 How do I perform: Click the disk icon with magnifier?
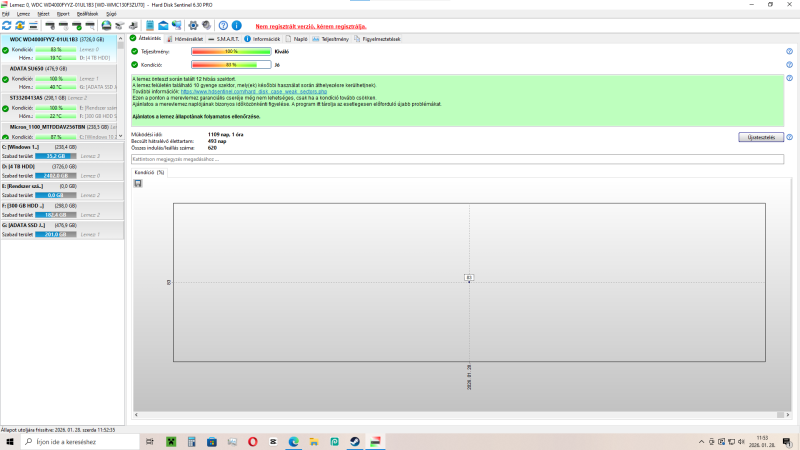[x=90, y=26]
